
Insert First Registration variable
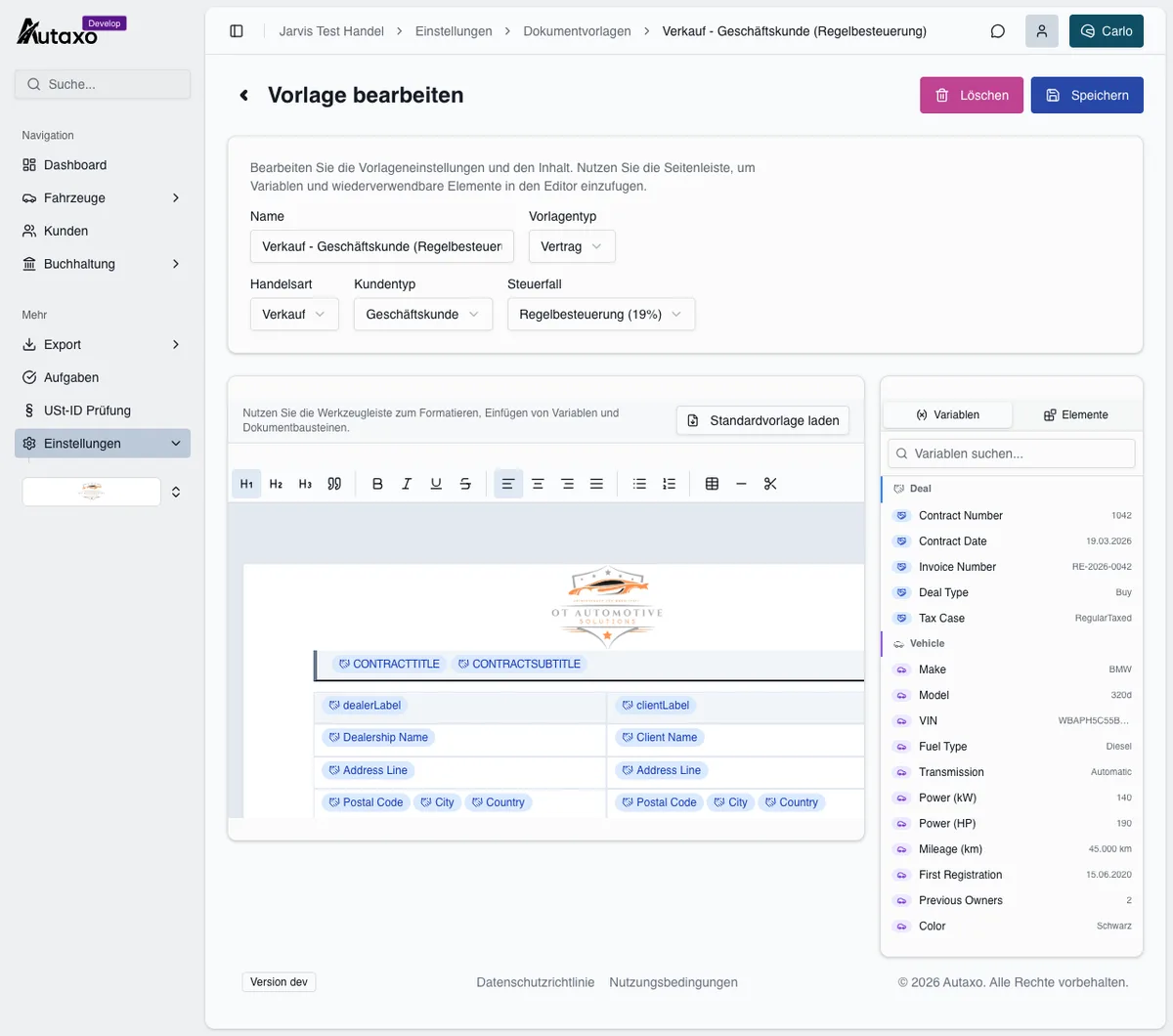coord(1012,875)
